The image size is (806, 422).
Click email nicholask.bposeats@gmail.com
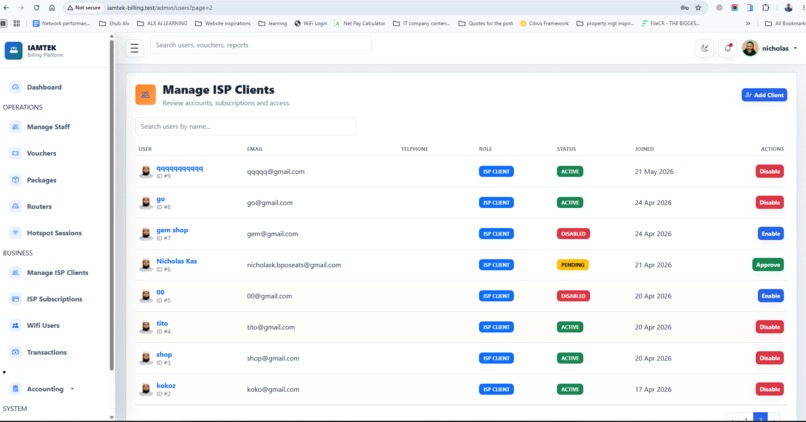coord(294,265)
